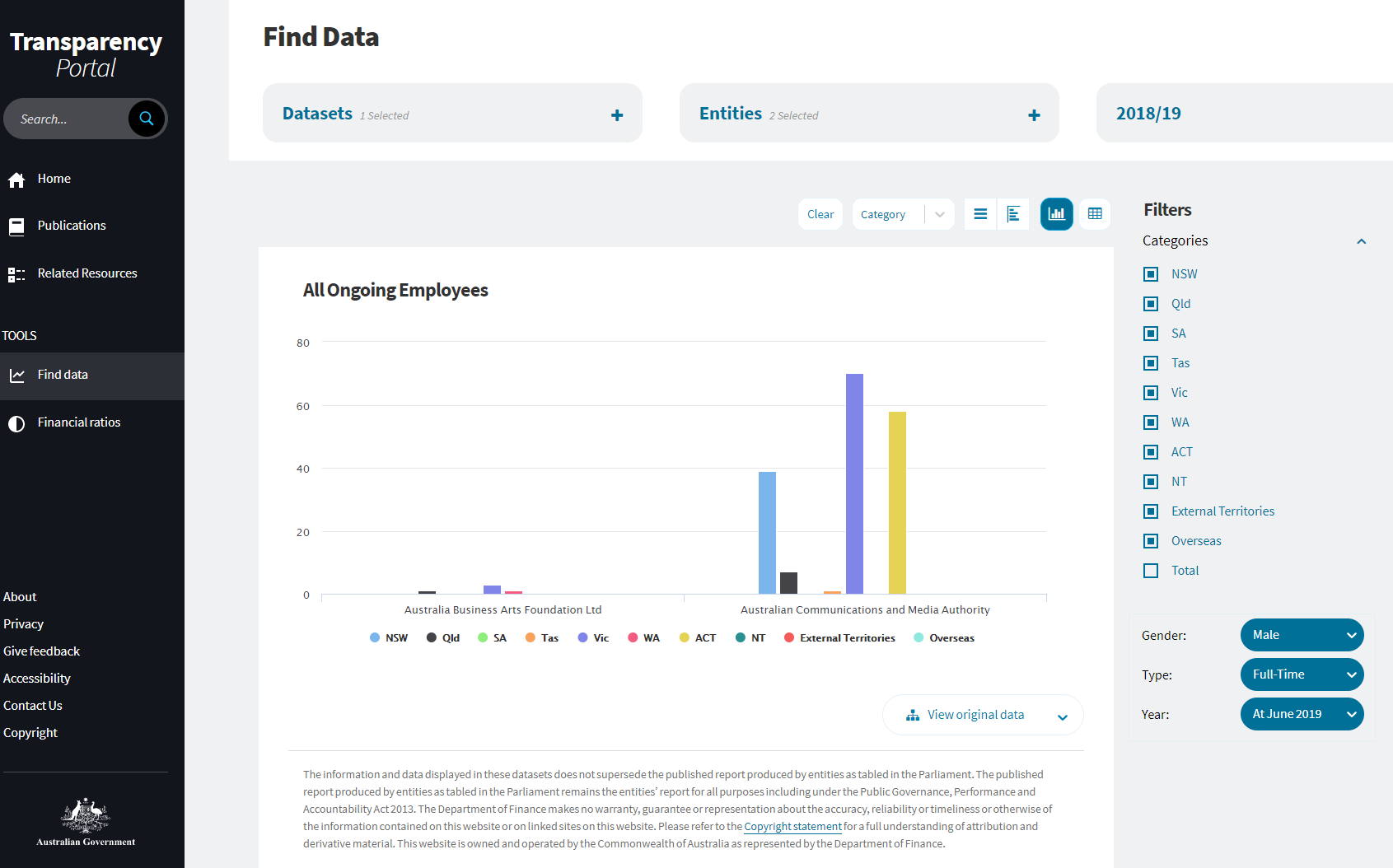Uncheck the NSW category filter

tap(1150, 273)
